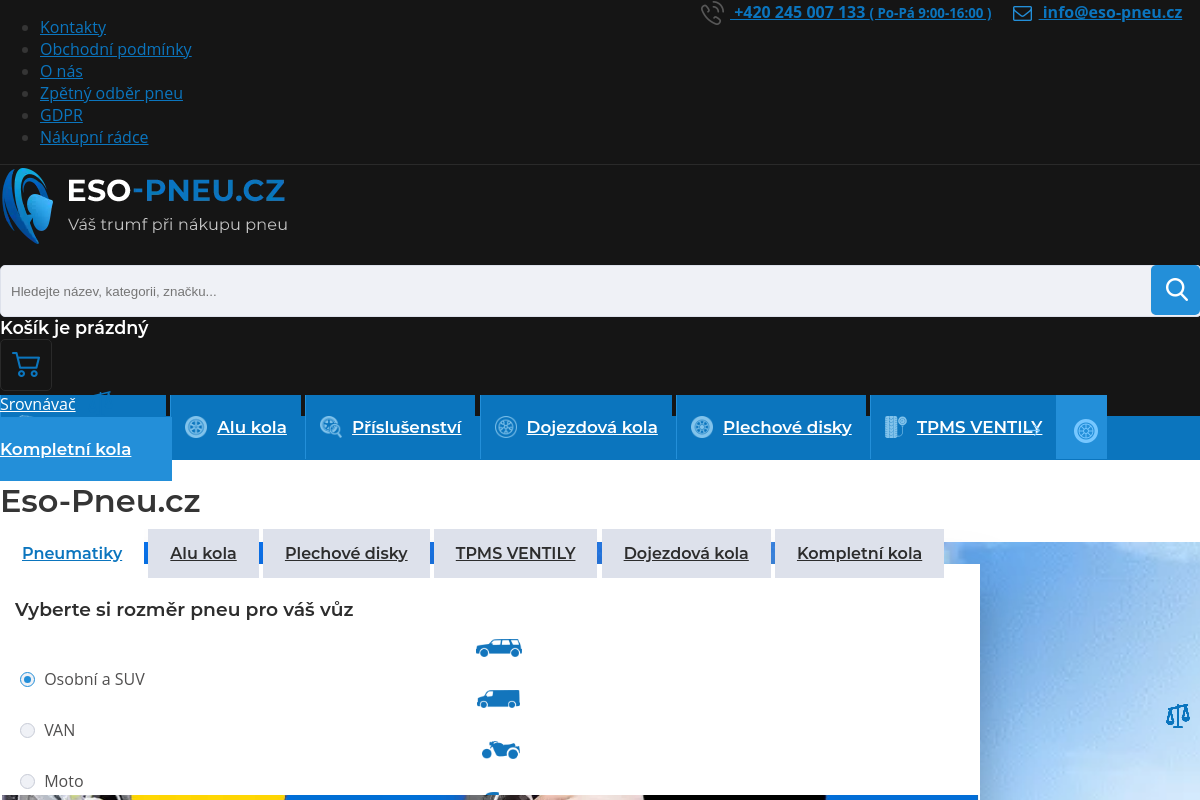Click the motorcycle icon

[x=499, y=749]
